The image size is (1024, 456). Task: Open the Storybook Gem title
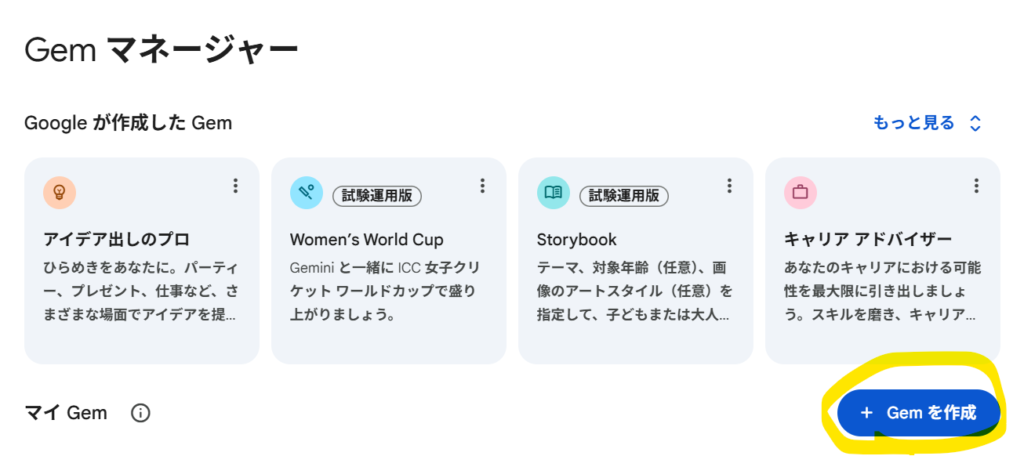tap(577, 240)
